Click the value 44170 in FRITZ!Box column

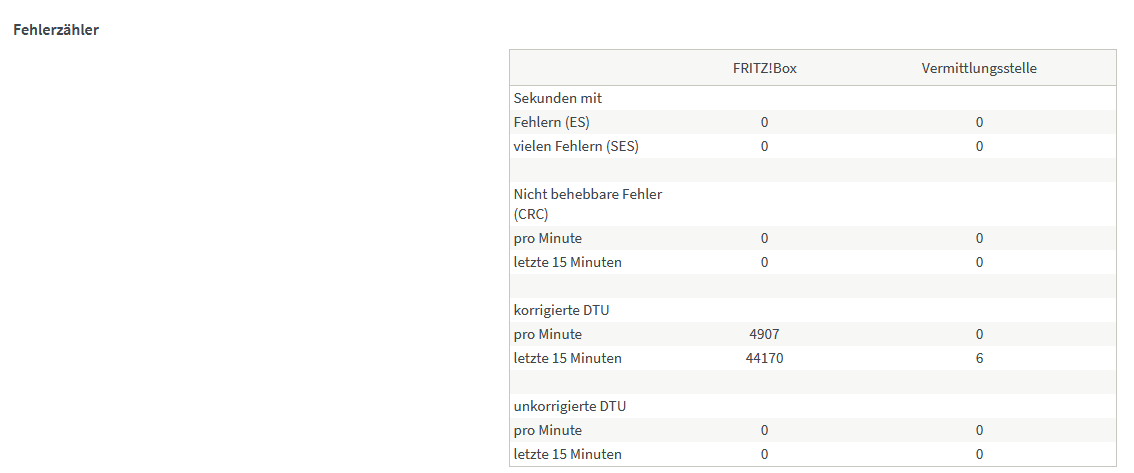pos(764,358)
